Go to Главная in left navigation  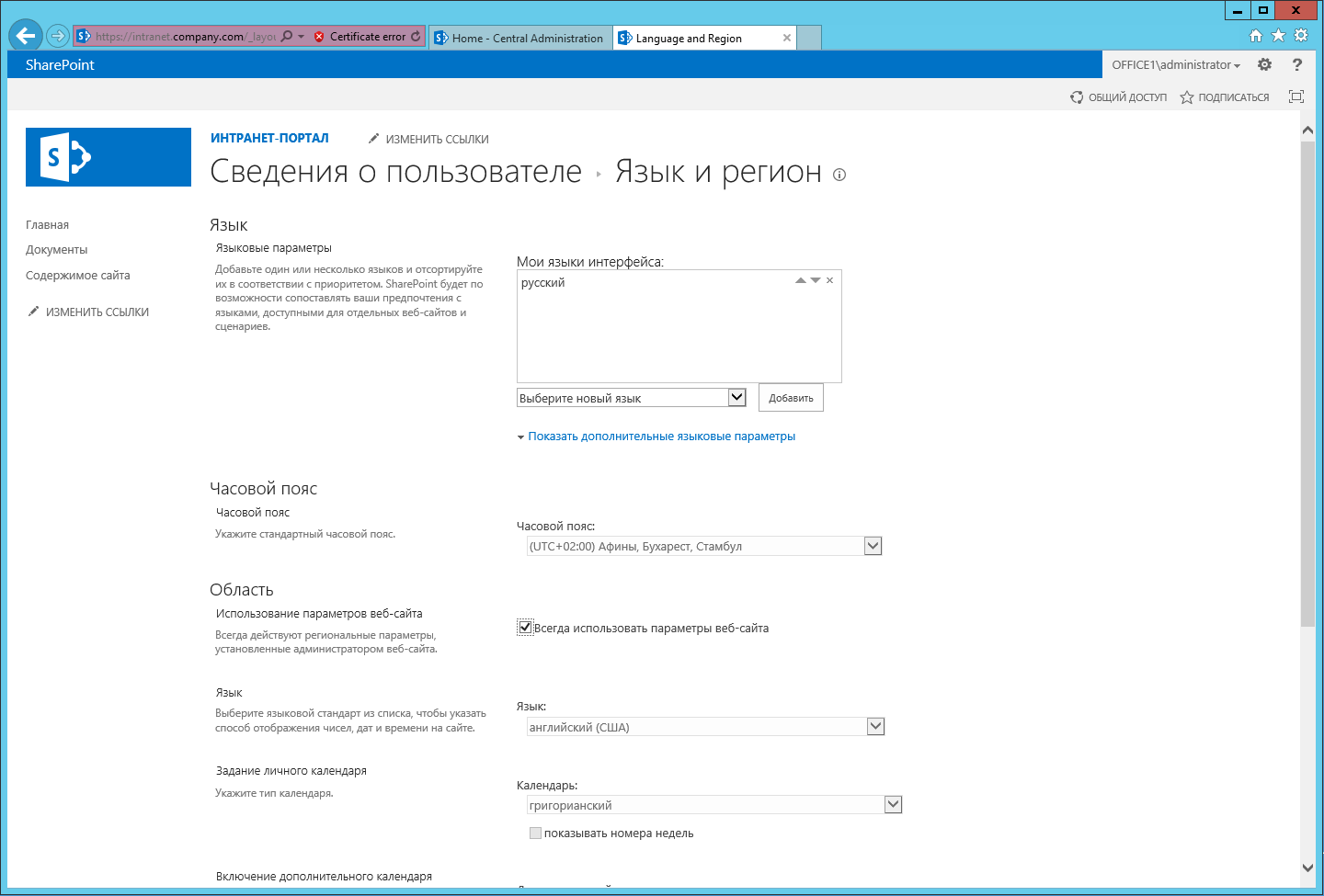(x=47, y=225)
